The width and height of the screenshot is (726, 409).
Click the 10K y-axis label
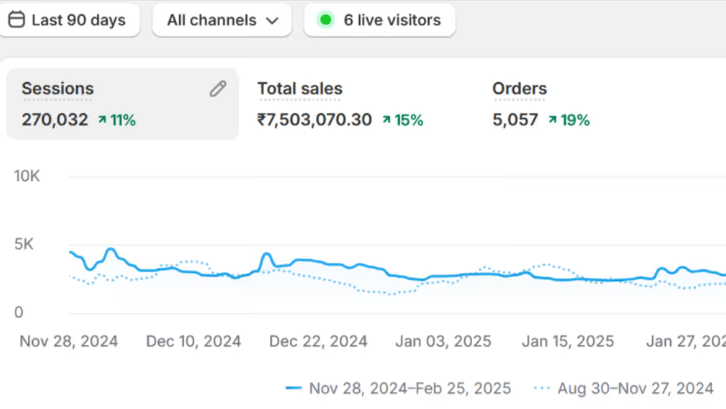(25, 176)
